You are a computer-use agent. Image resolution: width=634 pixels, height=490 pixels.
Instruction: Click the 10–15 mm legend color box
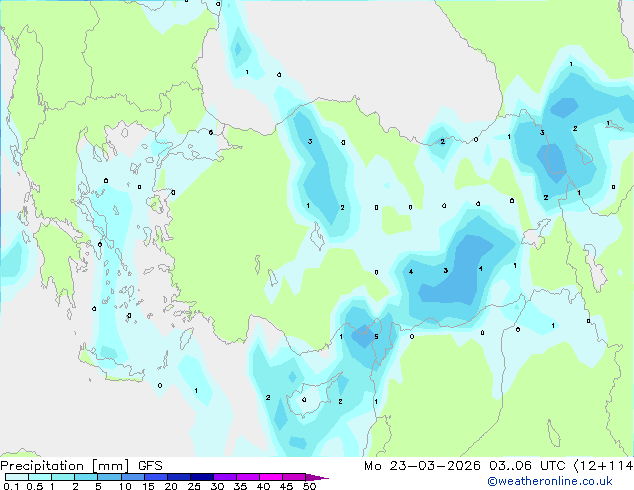132,477
